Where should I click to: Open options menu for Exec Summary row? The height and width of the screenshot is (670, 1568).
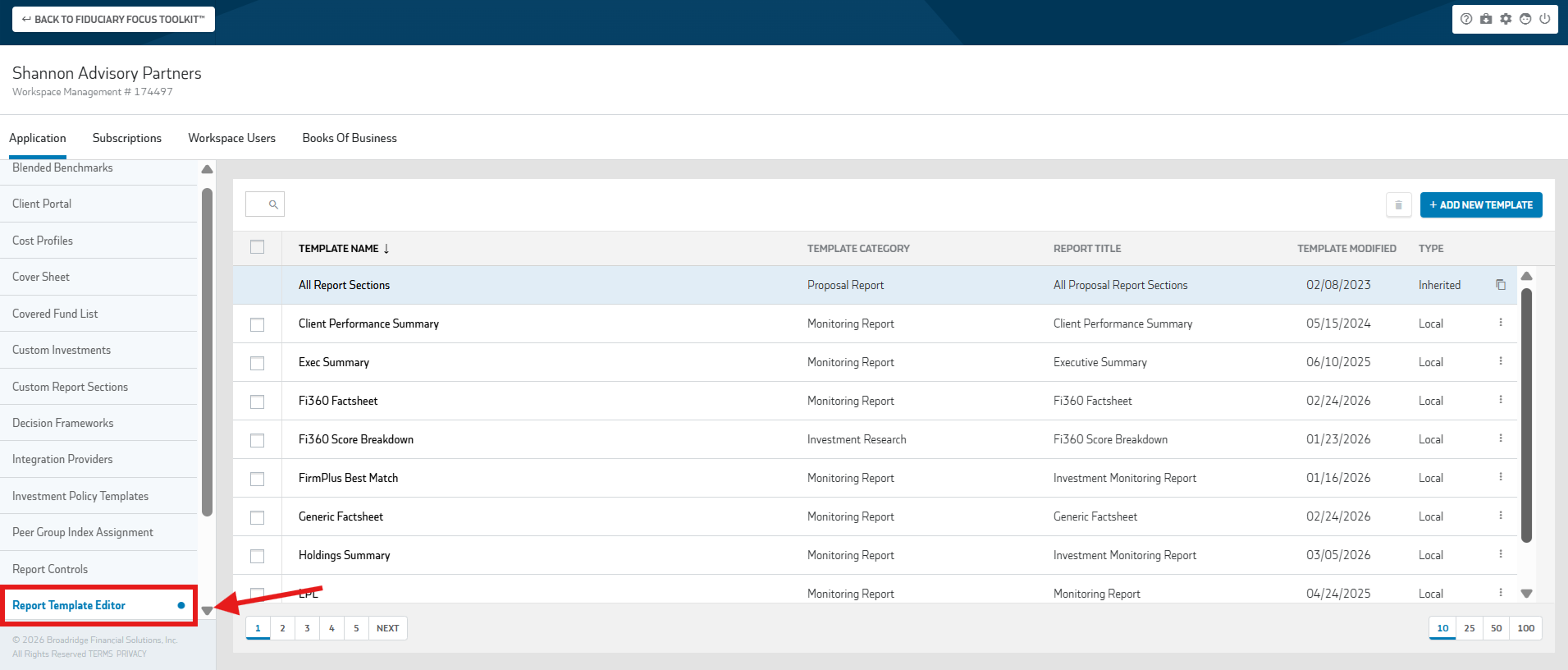(x=1501, y=361)
